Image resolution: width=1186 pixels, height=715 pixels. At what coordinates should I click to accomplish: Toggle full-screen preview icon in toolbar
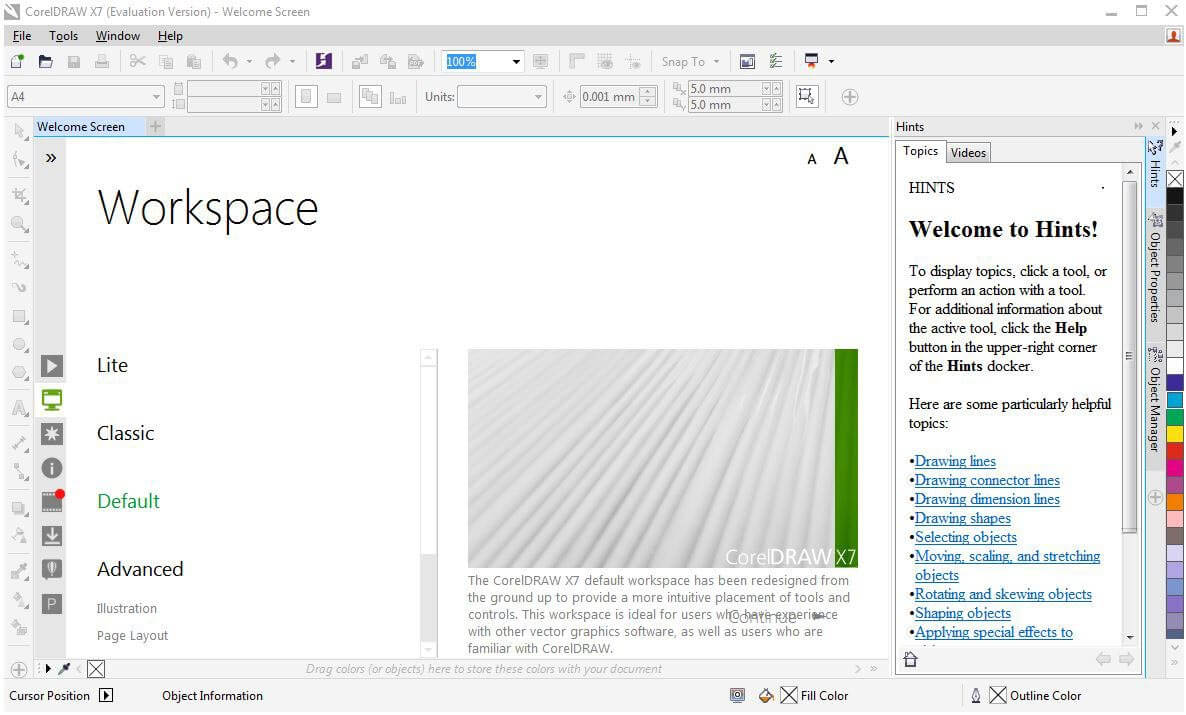click(747, 61)
